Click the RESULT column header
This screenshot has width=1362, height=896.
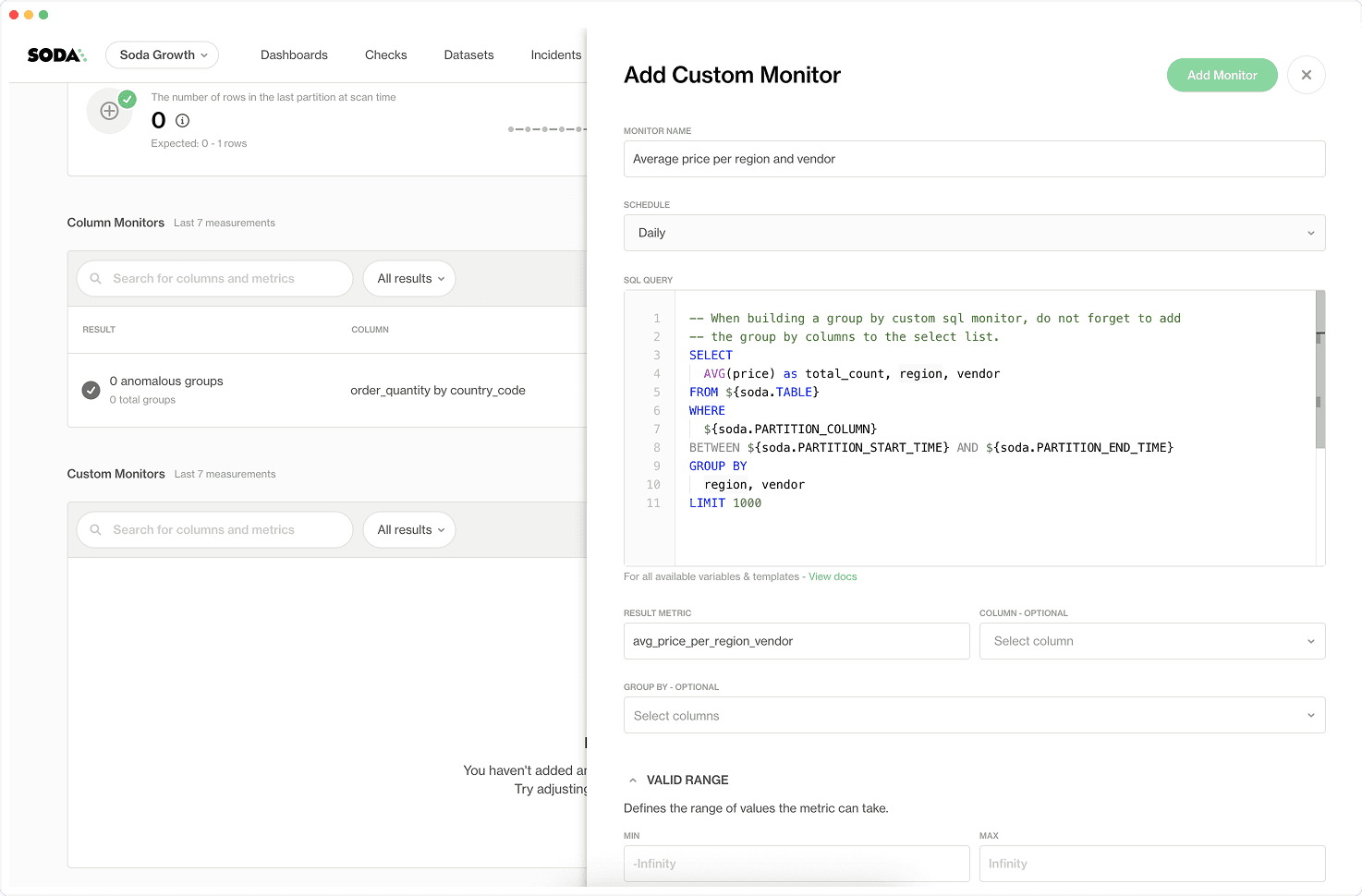99,330
